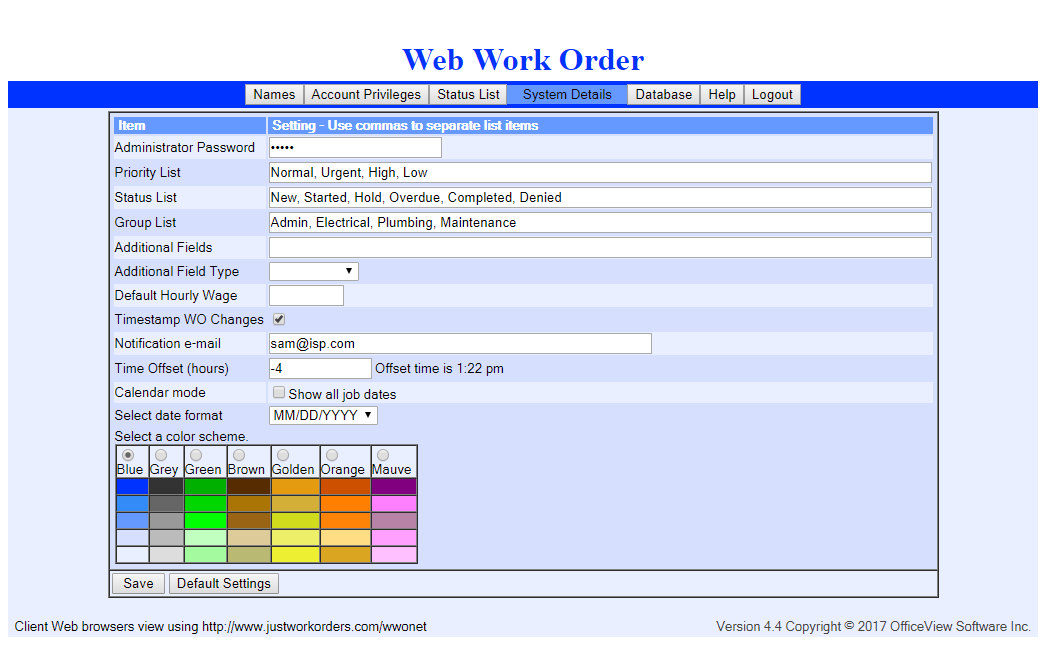The width and height of the screenshot is (1046, 645).
Task: Switch to Account Privileges tab
Action: click(x=366, y=95)
